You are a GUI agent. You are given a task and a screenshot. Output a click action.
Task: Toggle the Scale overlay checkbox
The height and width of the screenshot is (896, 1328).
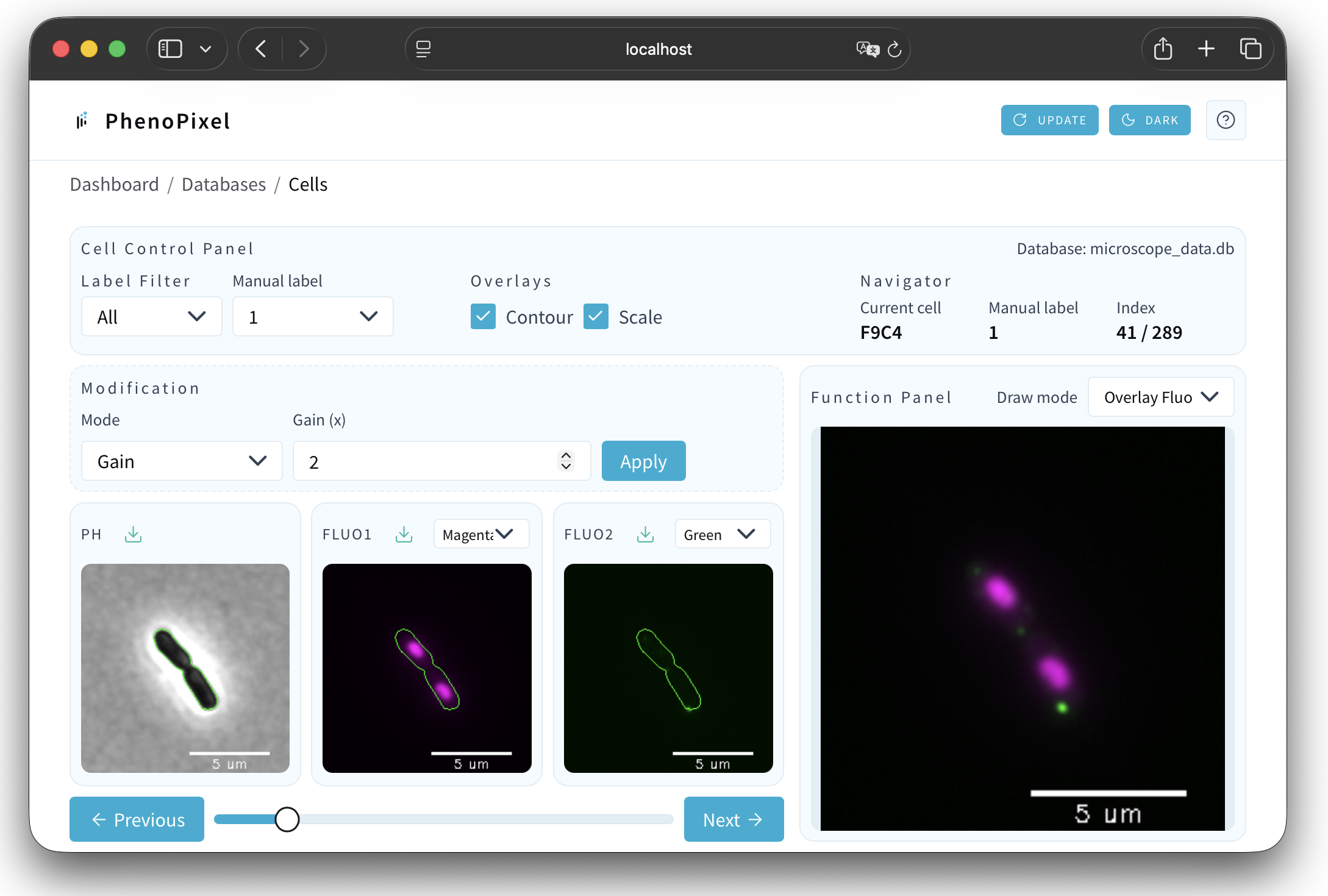tap(596, 316)
